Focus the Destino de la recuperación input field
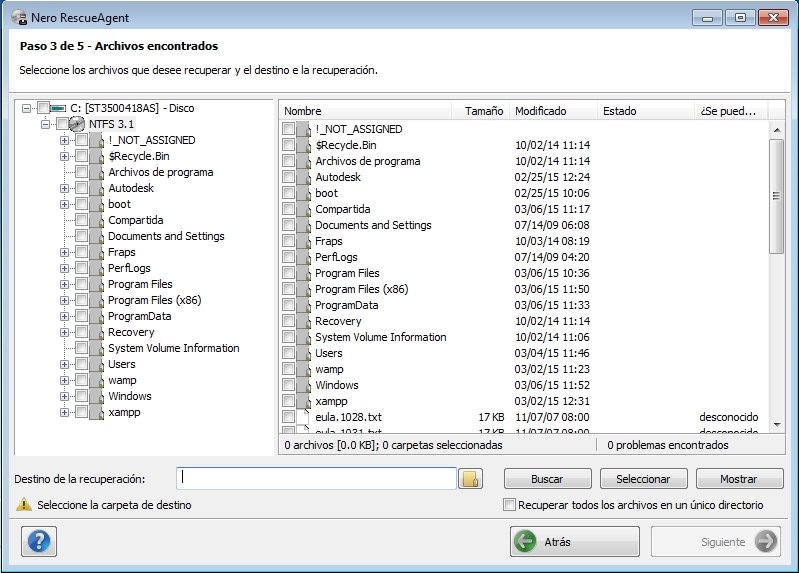Screen dimensions: 799x573 (316, 478)
